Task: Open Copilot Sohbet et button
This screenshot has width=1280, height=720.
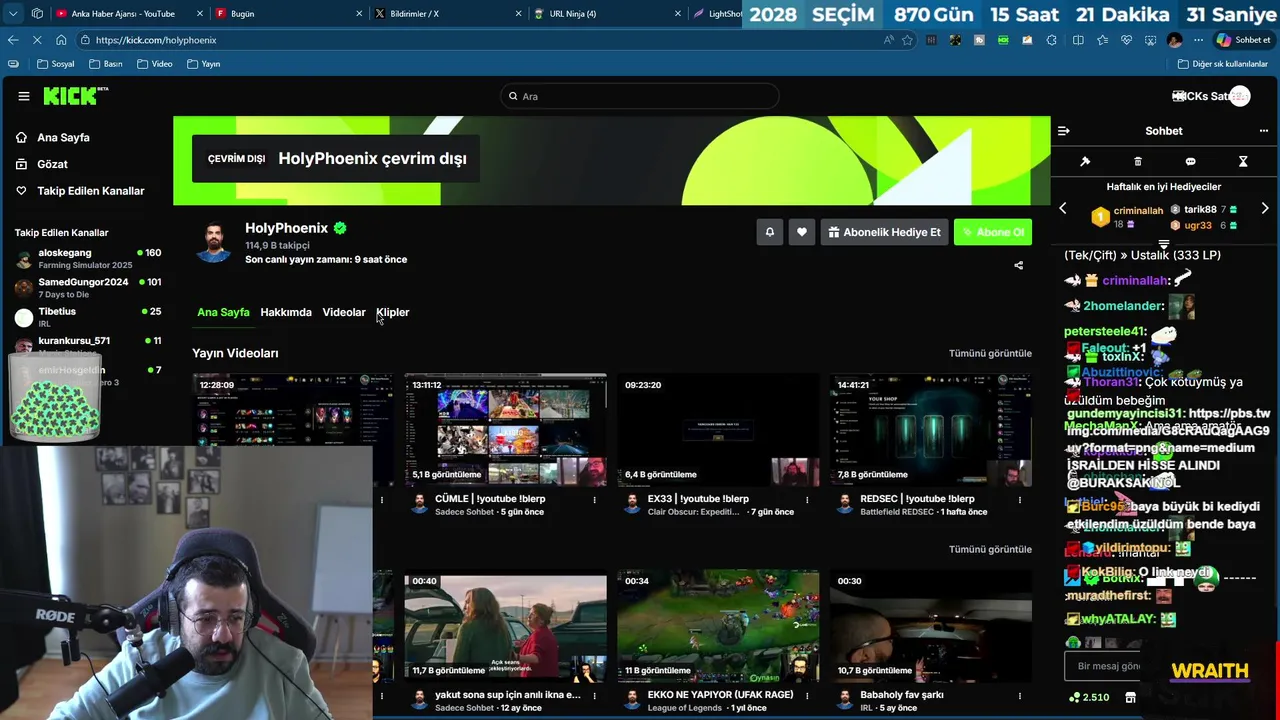Action: (x=1243, y=40)
